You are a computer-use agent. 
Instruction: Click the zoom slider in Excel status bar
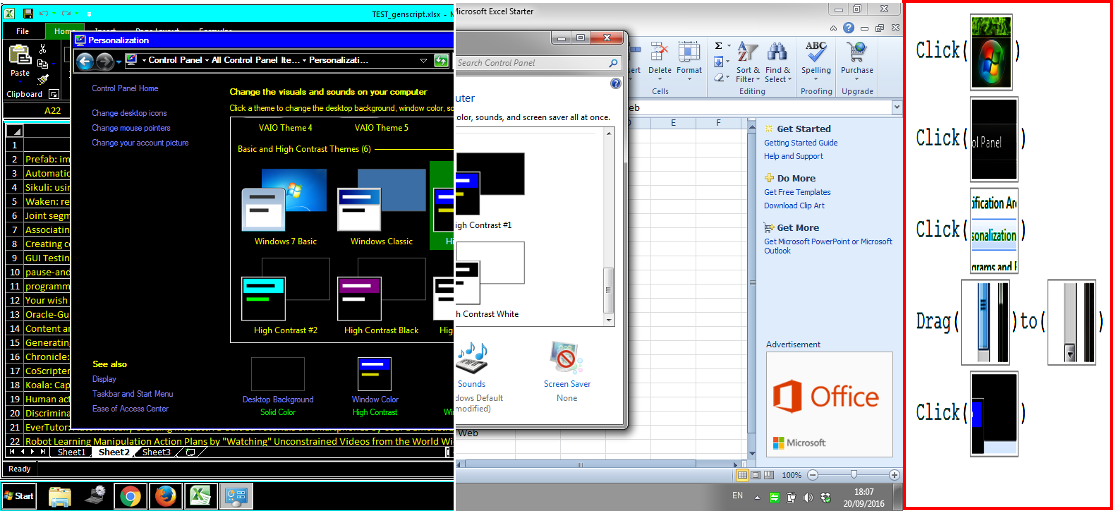point(853,474)
